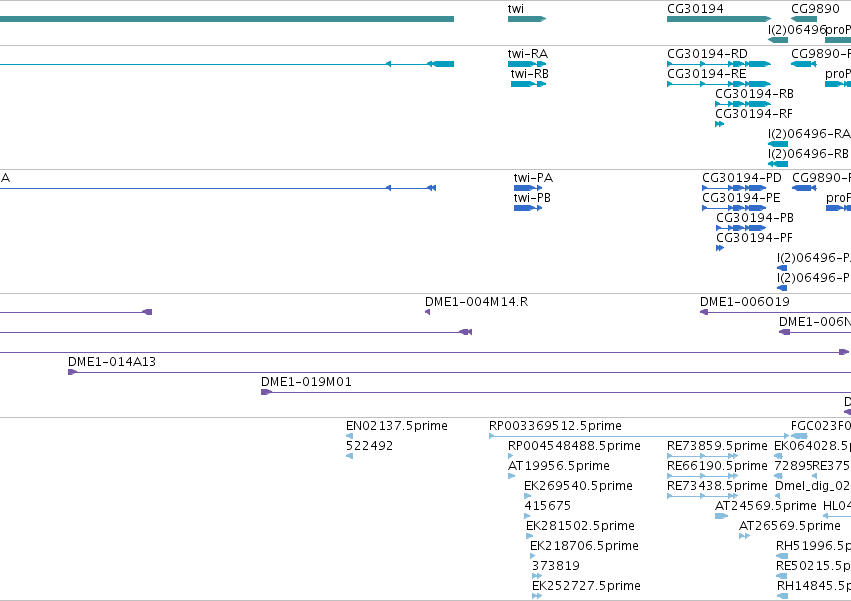Click the AT24569.5prime EST label
This screenshot has width=851, height=601.
pos(765,506)
